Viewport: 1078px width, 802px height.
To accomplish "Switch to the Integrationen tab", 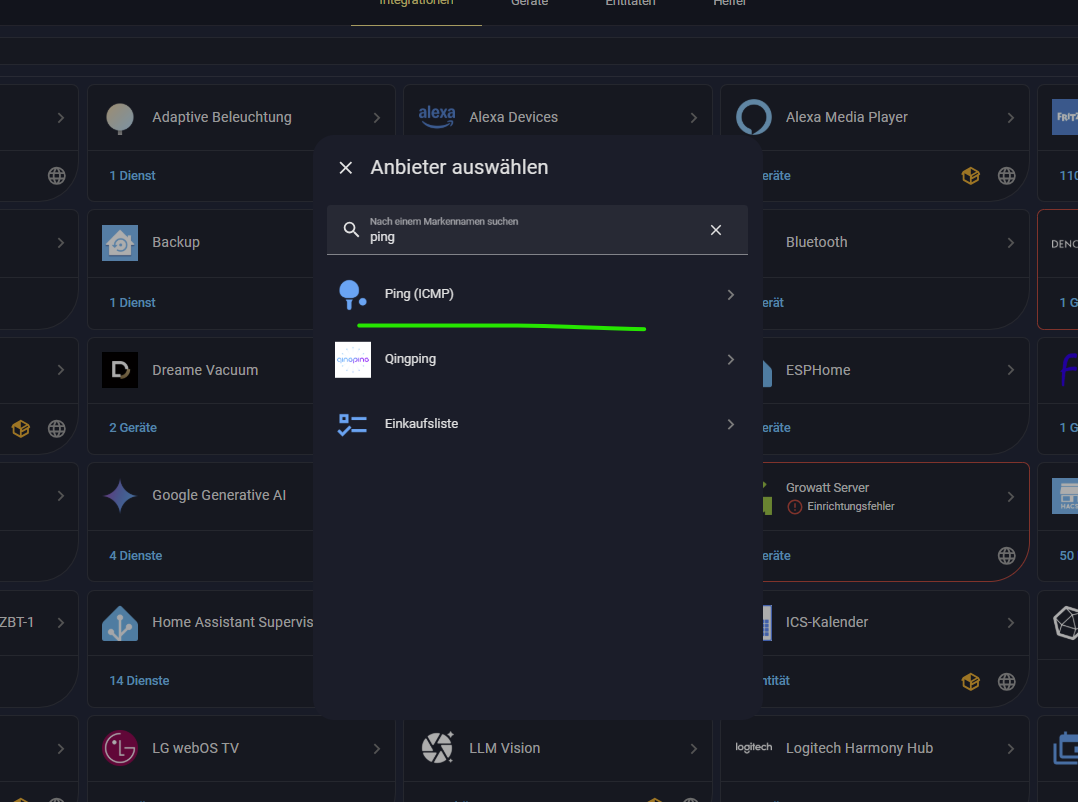I will 416,4.
